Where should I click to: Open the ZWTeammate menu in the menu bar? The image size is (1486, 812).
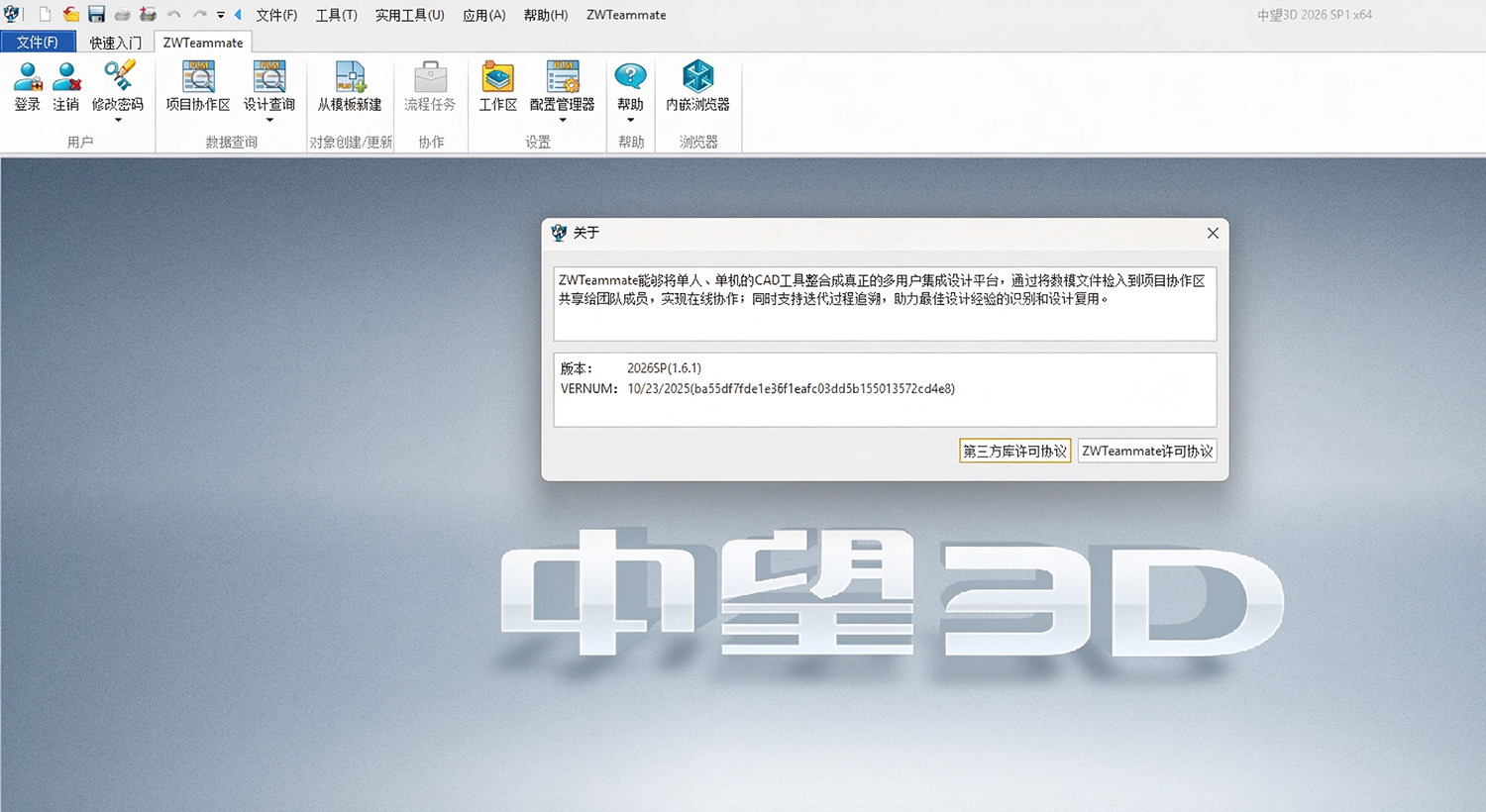626,15
